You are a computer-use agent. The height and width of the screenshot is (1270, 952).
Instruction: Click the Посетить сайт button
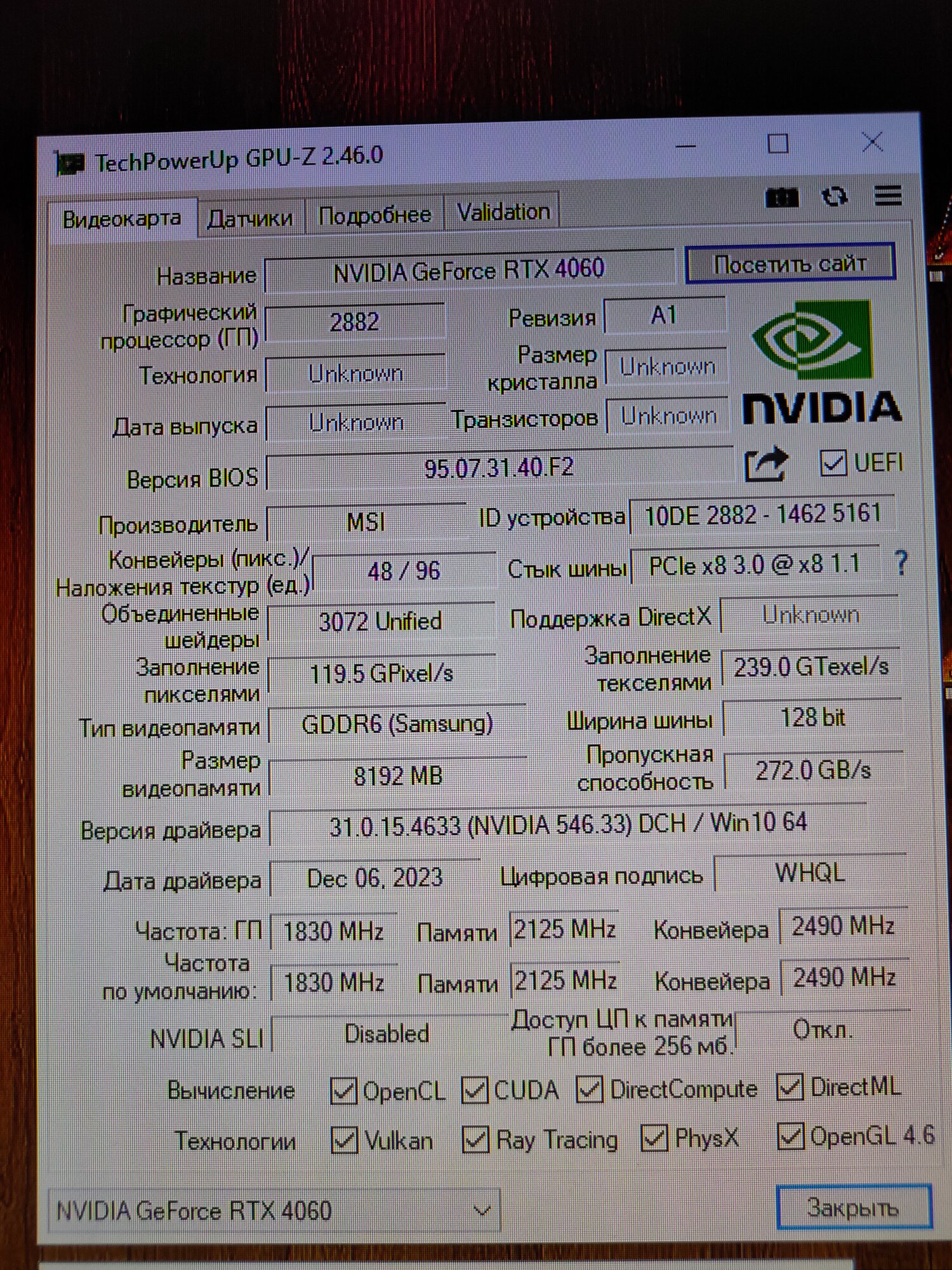(x=790, y=263)
